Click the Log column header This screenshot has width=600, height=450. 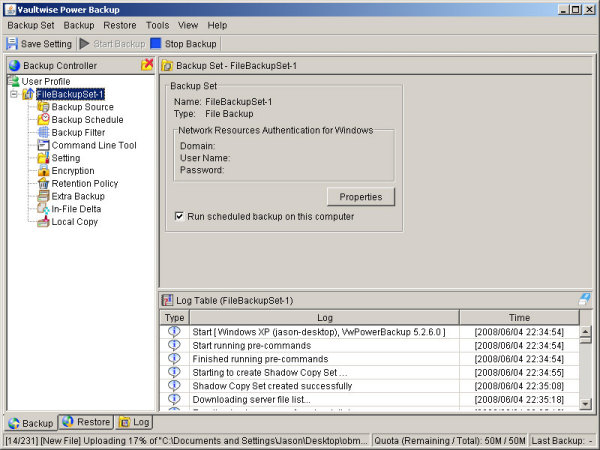[324, 318]
